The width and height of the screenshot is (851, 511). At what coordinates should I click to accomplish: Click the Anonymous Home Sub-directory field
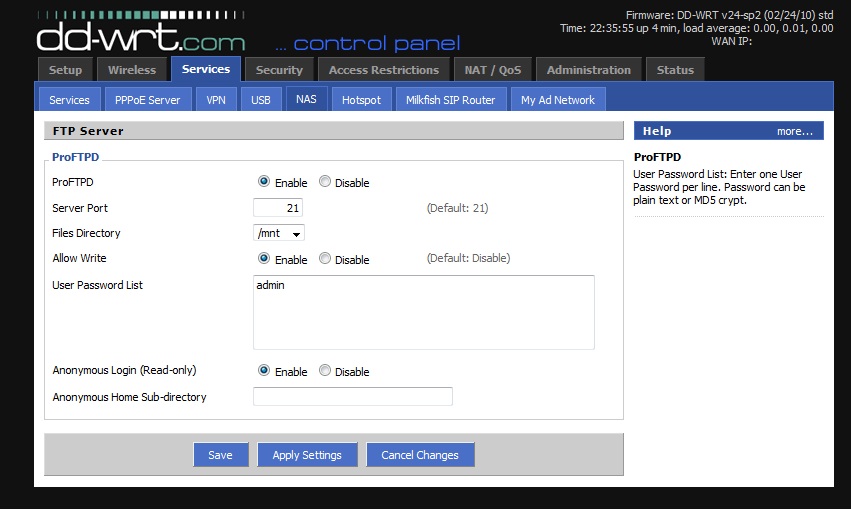[x=353, y=397]
